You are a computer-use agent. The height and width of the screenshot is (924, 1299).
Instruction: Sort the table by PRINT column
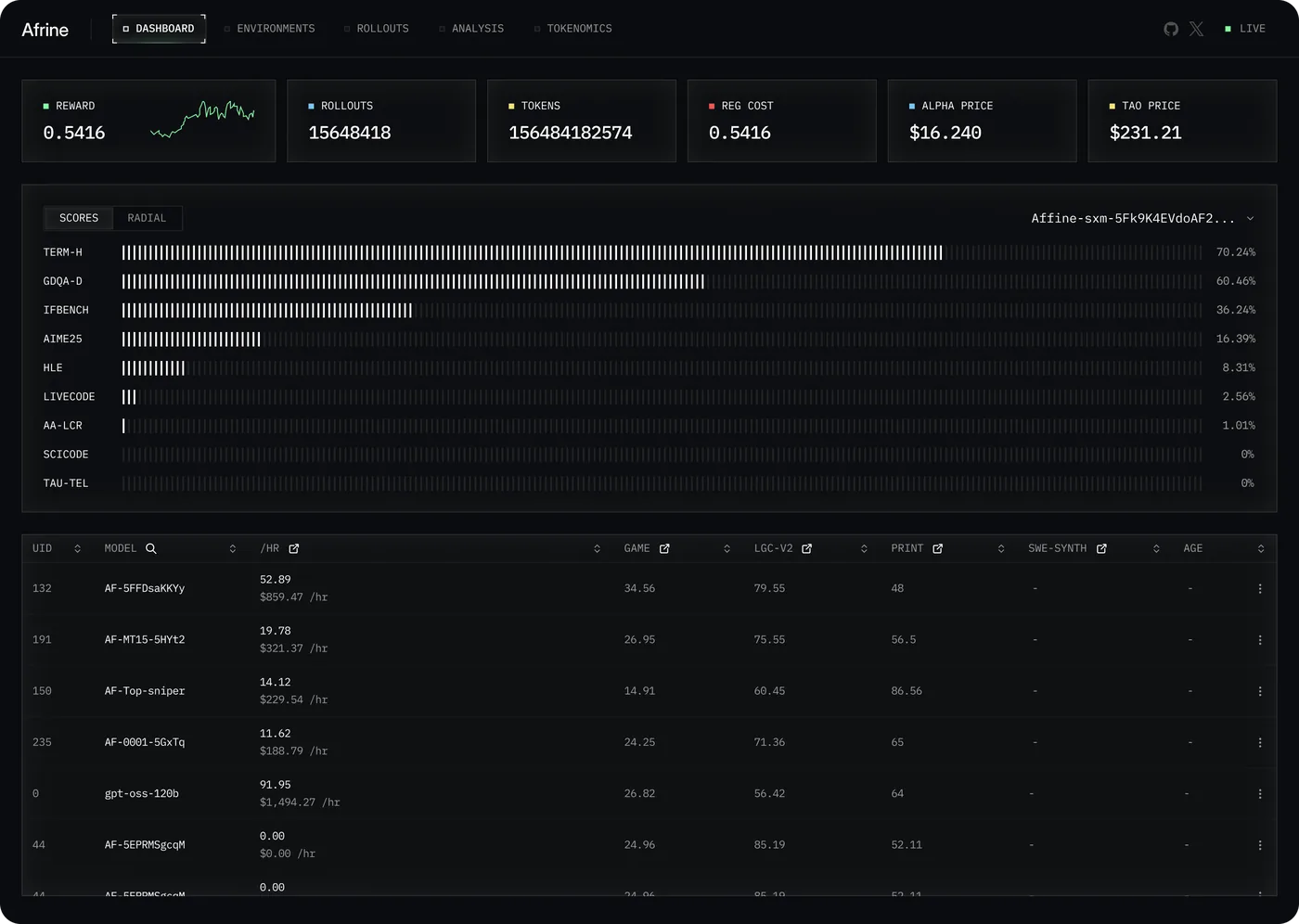[x=1001, y=549]
